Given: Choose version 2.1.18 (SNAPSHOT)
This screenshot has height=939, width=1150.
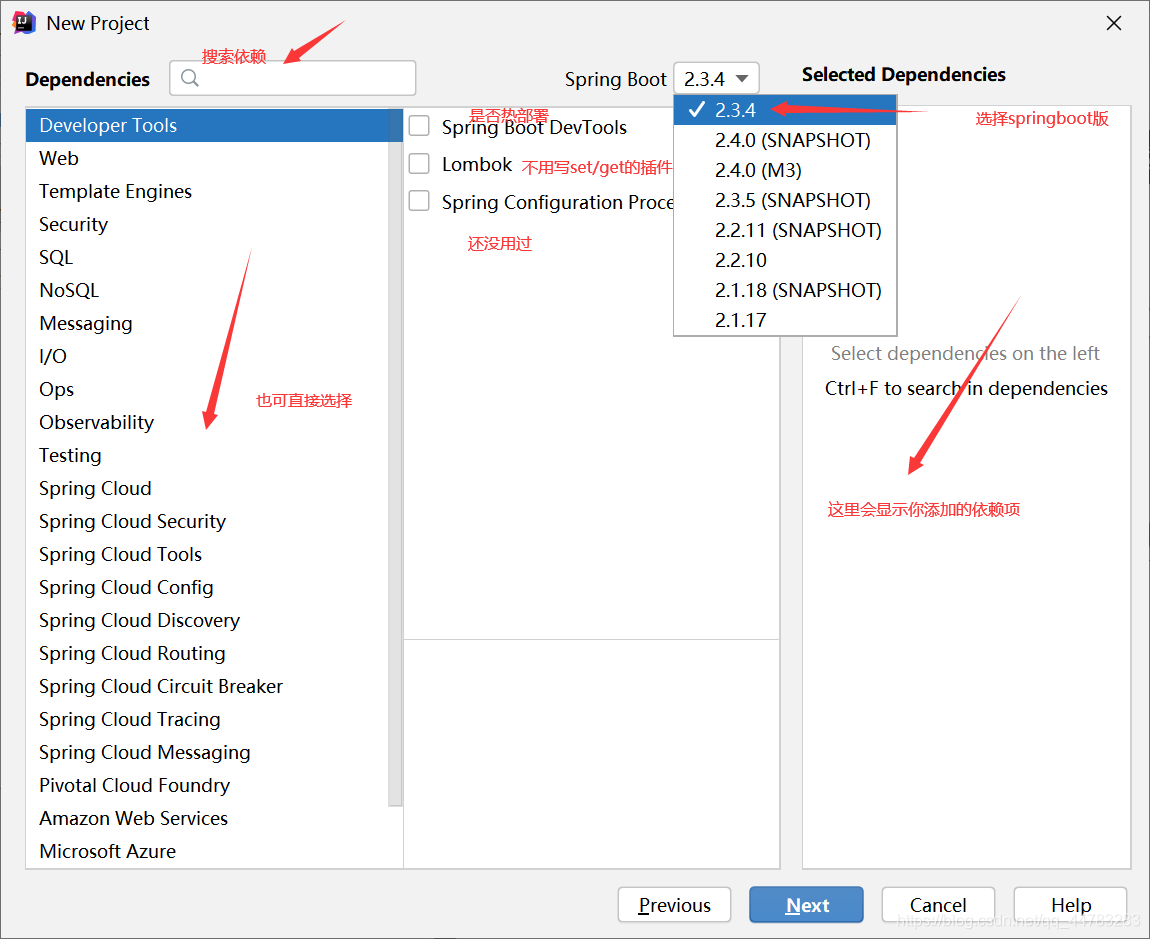Looking at the screenshot, I should pos(785,291).
